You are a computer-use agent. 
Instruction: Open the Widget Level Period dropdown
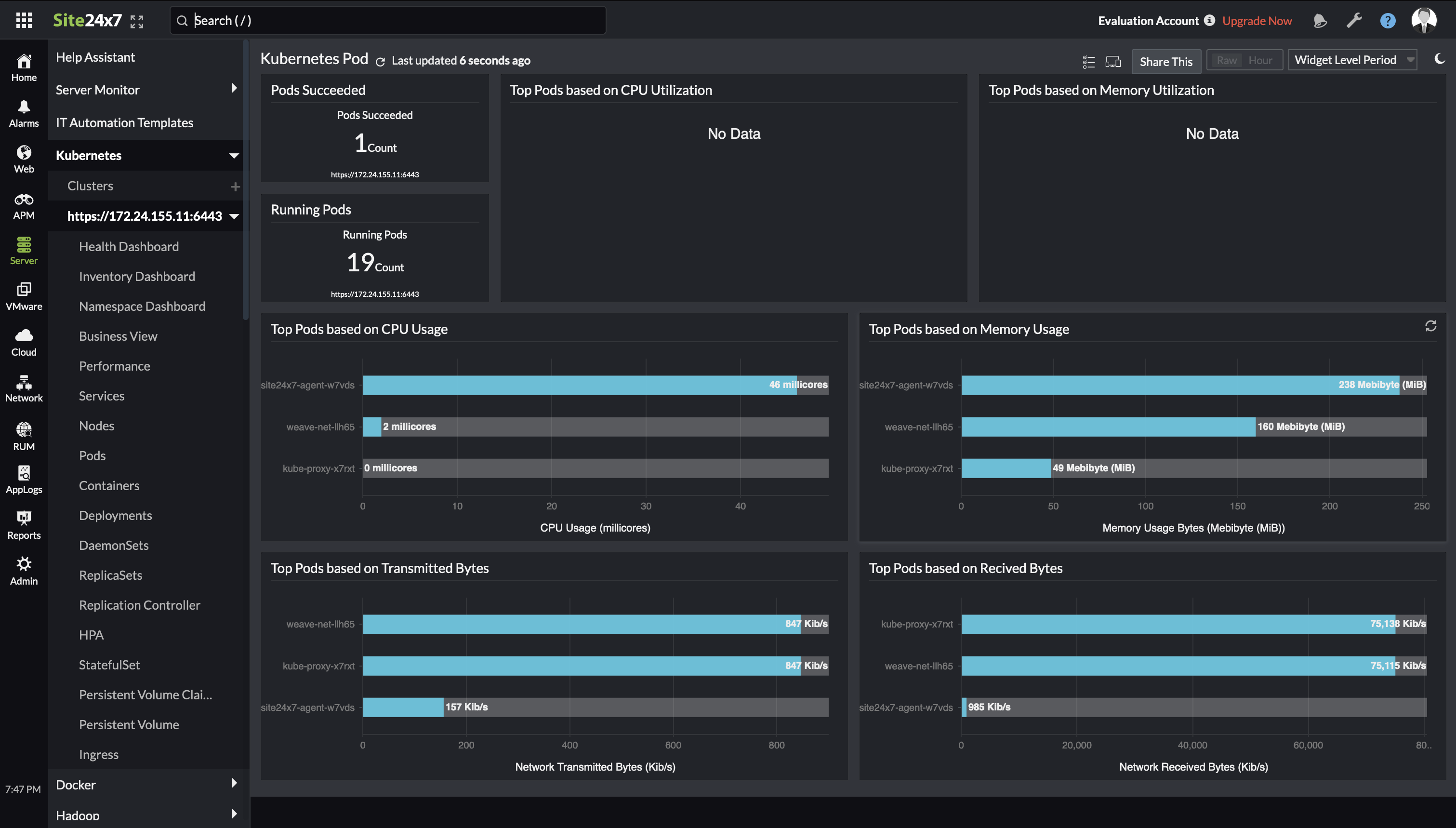point(1352,60)
